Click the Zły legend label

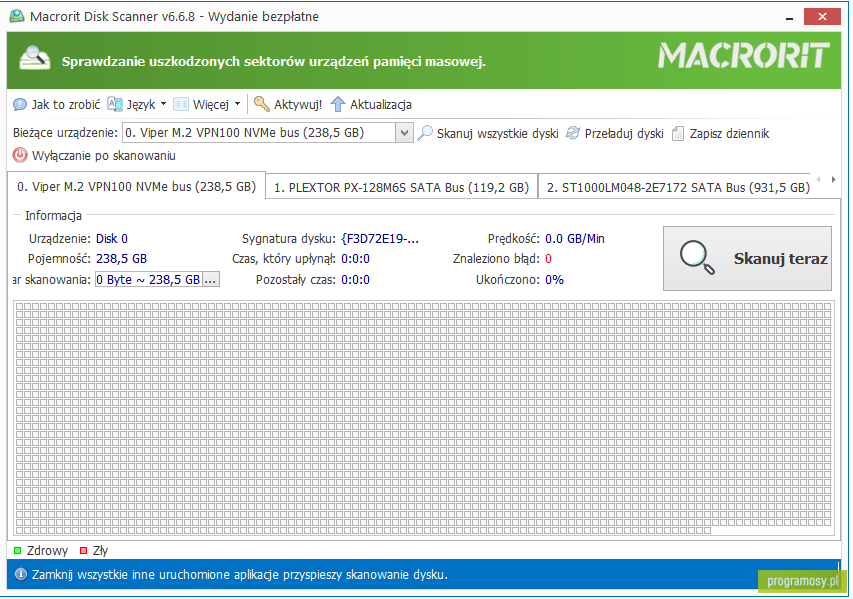pos(101,551)
